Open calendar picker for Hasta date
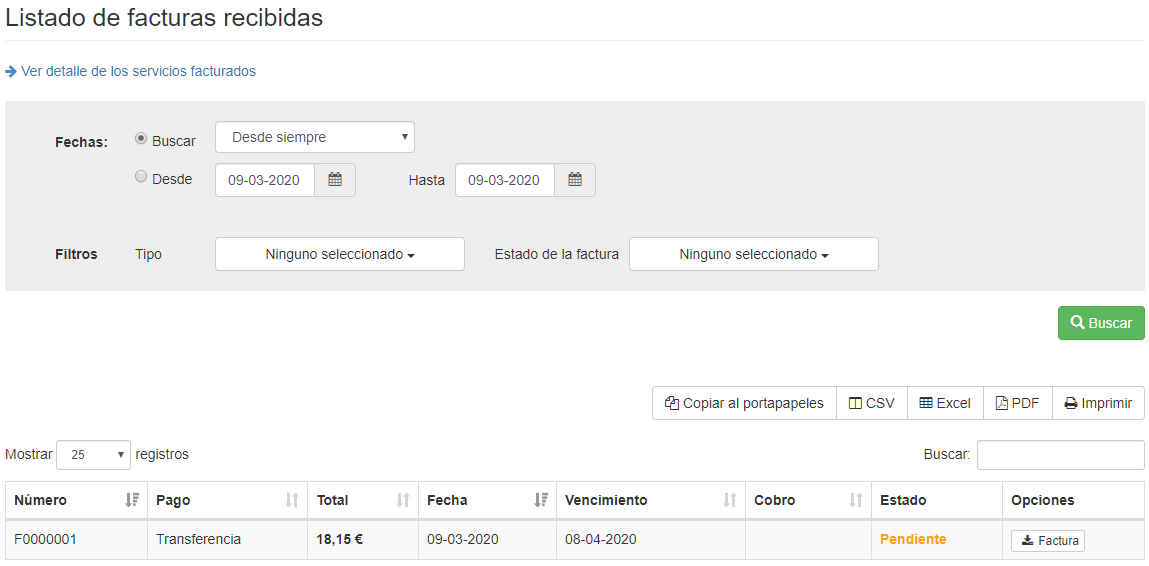The height and width of the screenshot is (566, 1149). [575, 180]
